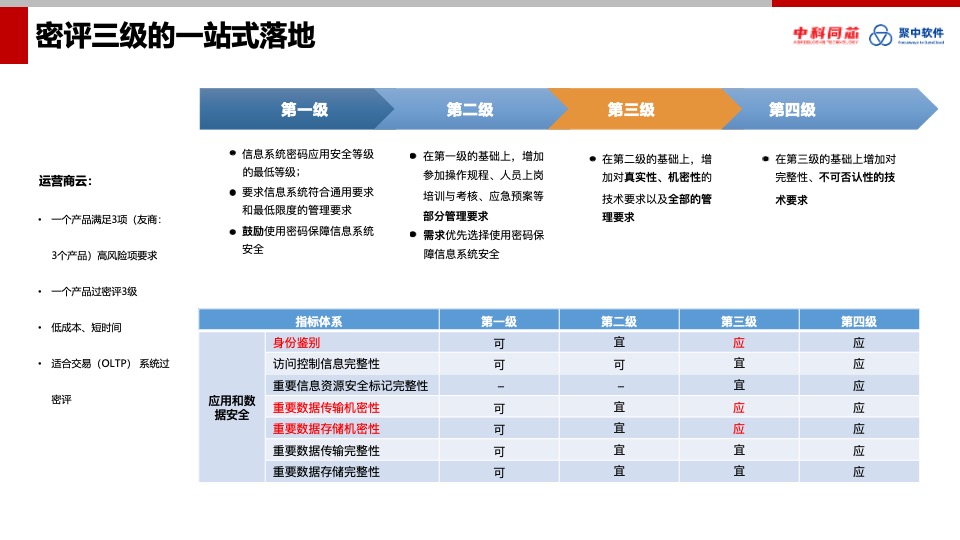This screenshot has width=960, height=540.
Task: Click 身份鉴别 row's 第二级 cell 宜
Action: (619, 343)
